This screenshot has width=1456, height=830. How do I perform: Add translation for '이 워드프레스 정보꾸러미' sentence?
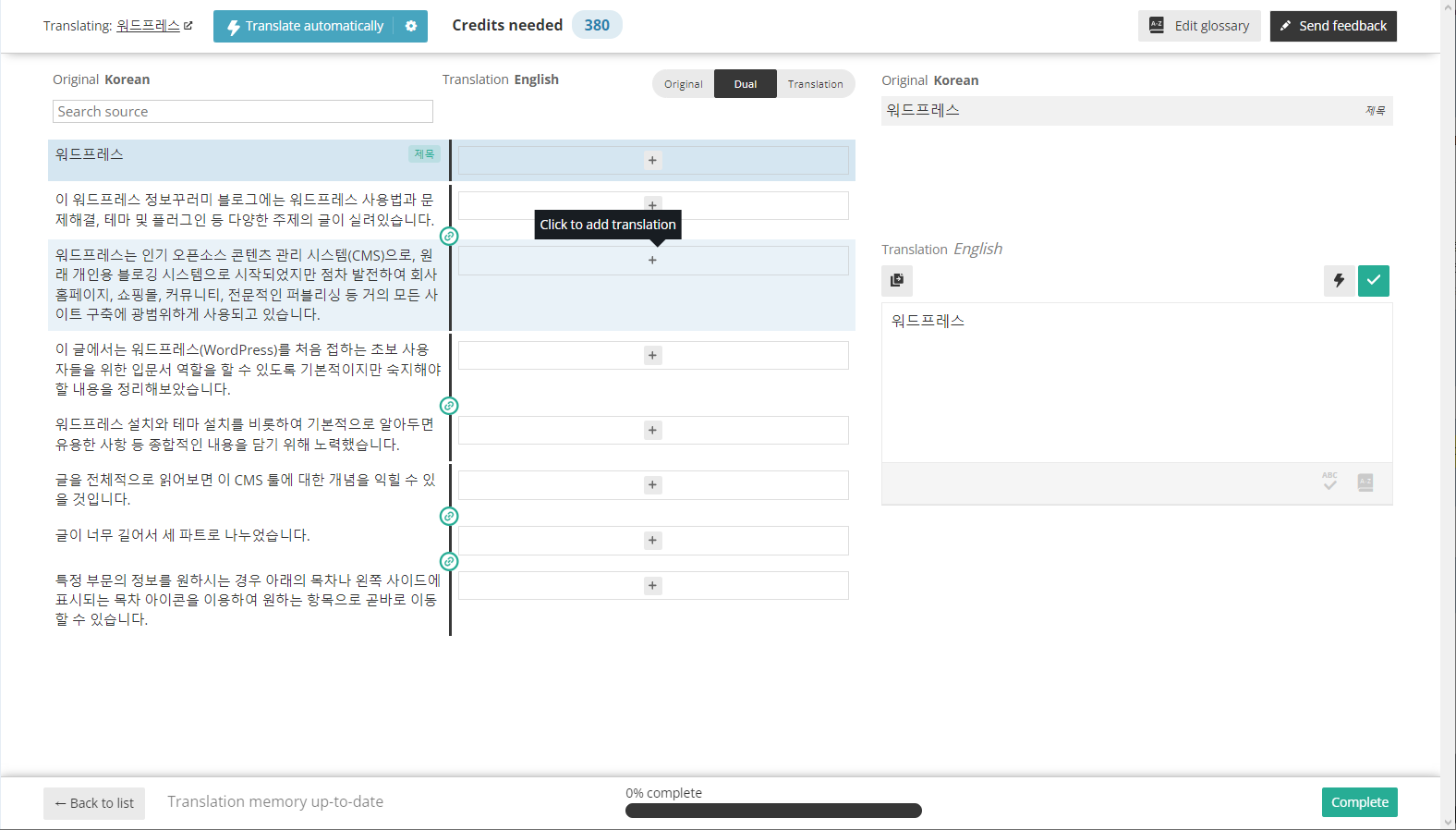[x=653, y=205]
